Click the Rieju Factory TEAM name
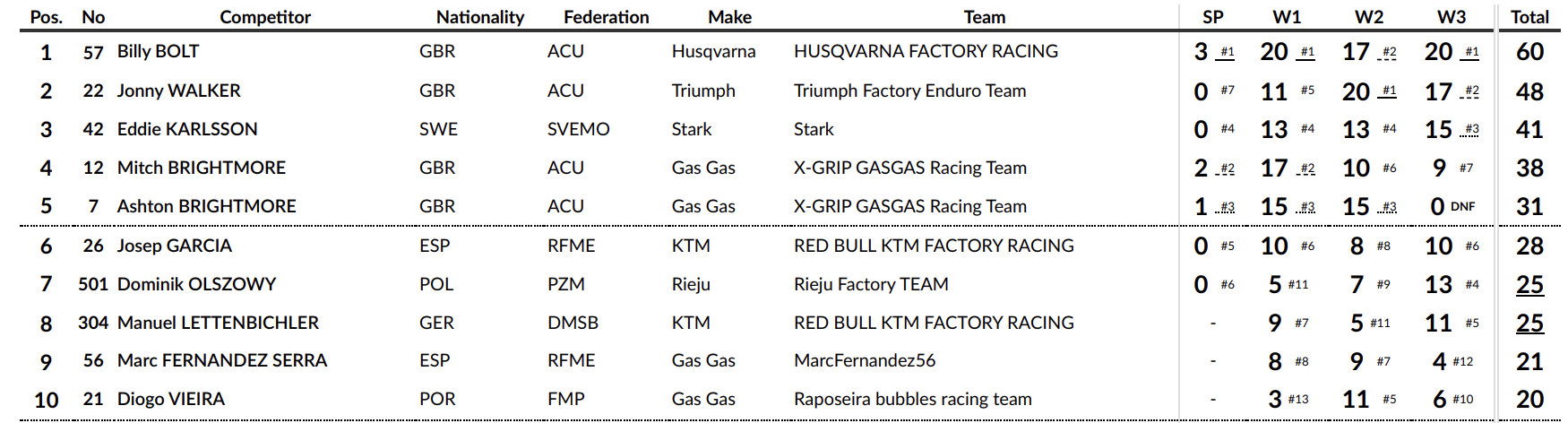The image size is (1568, 423). [x=871, y=284]
